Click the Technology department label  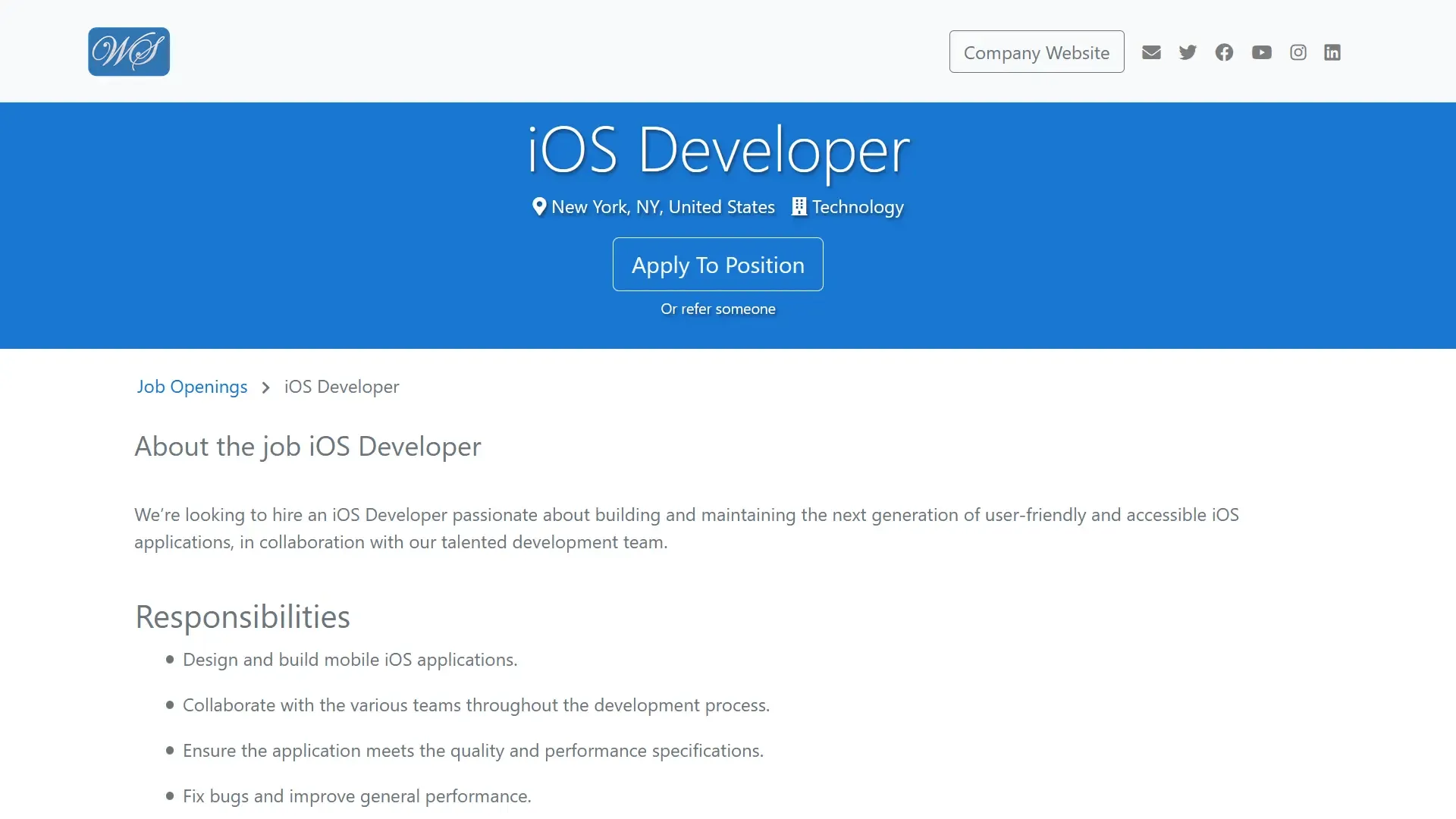[858, 207]
